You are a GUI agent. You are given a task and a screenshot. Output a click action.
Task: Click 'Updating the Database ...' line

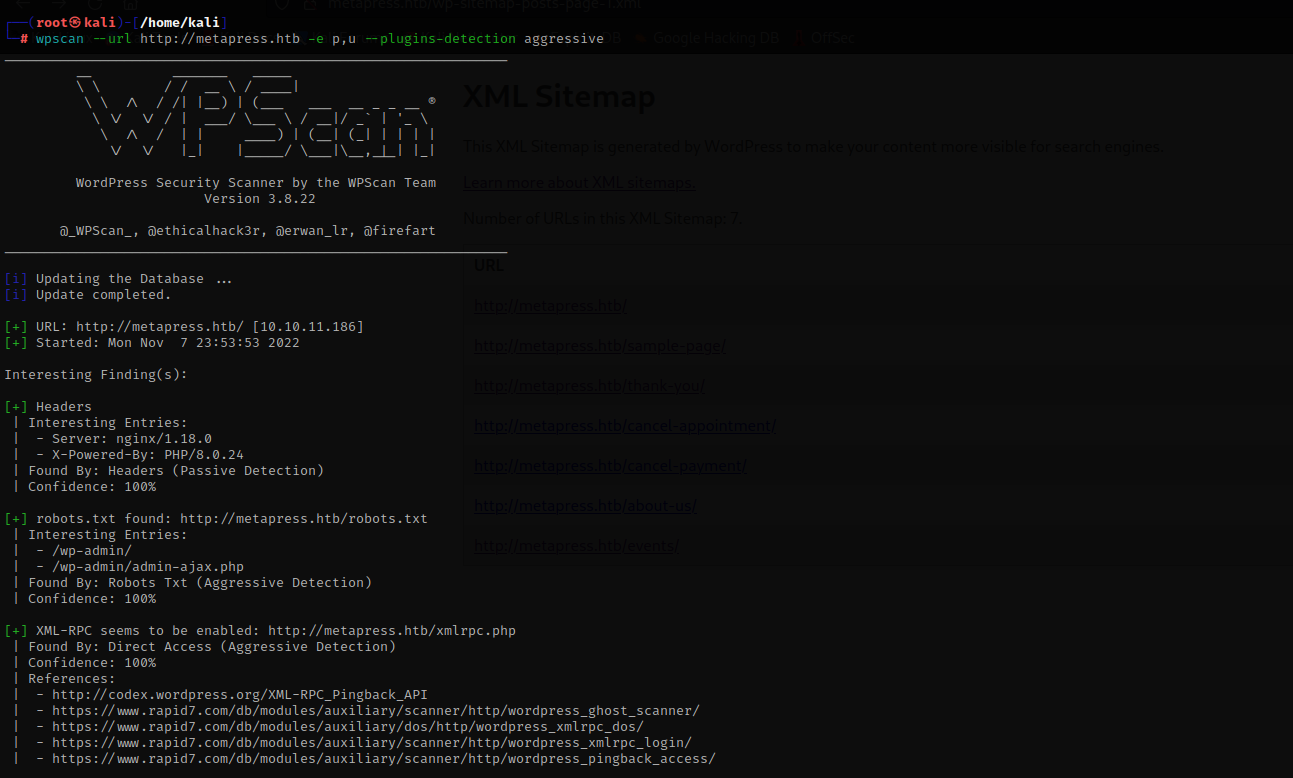coord(118,279)
